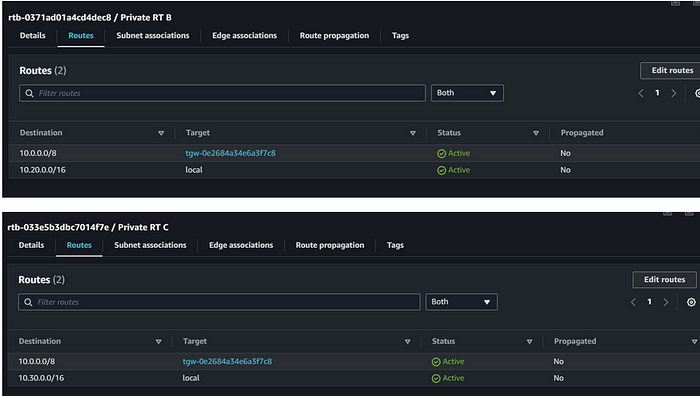The width and height of the screenshot is (700, 396).
Task: Select 10.20.0.0/16 destination cell
Action: click(x=42, y=170)
